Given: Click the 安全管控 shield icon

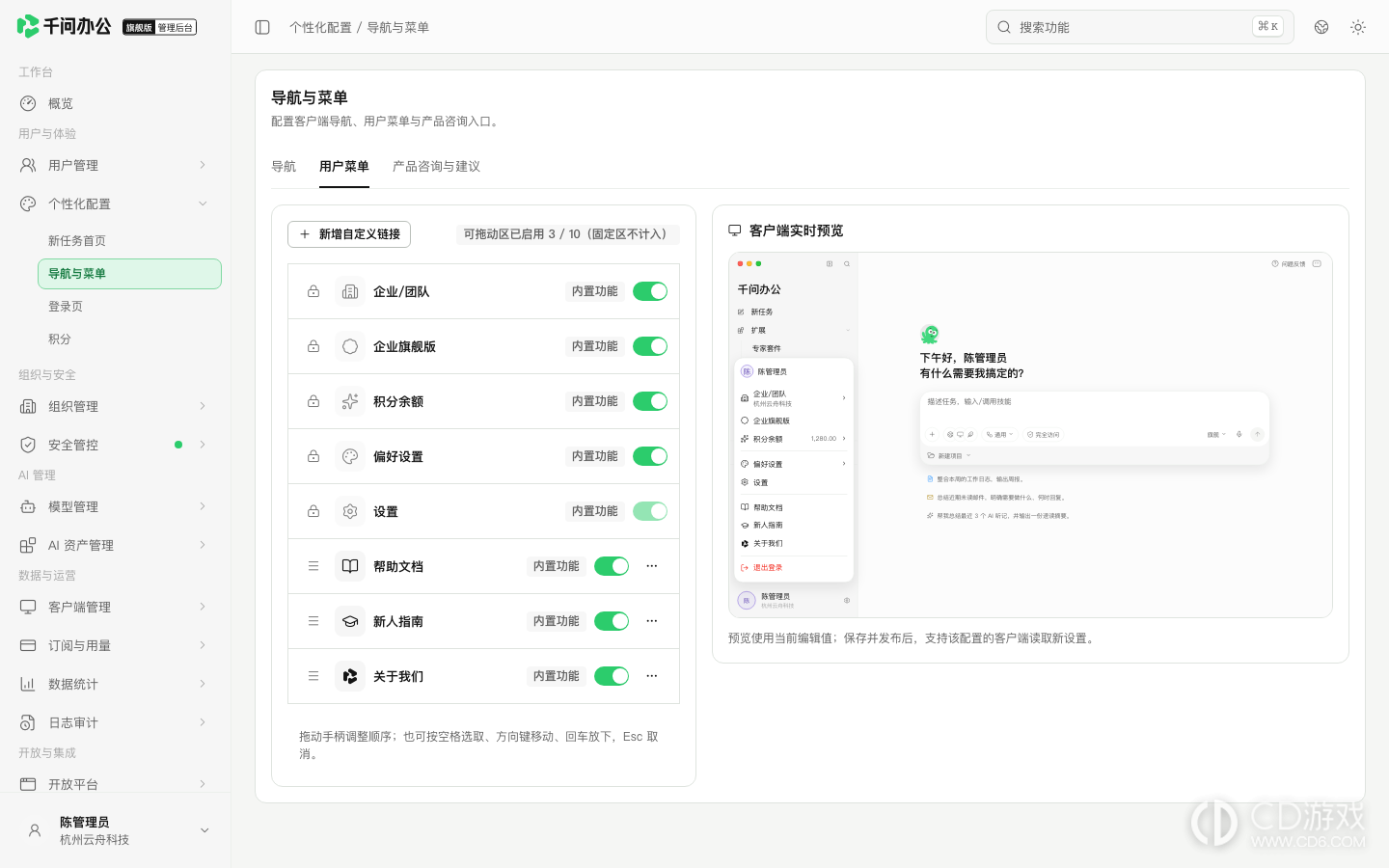Looking at the screenshot, I should 28,445.
